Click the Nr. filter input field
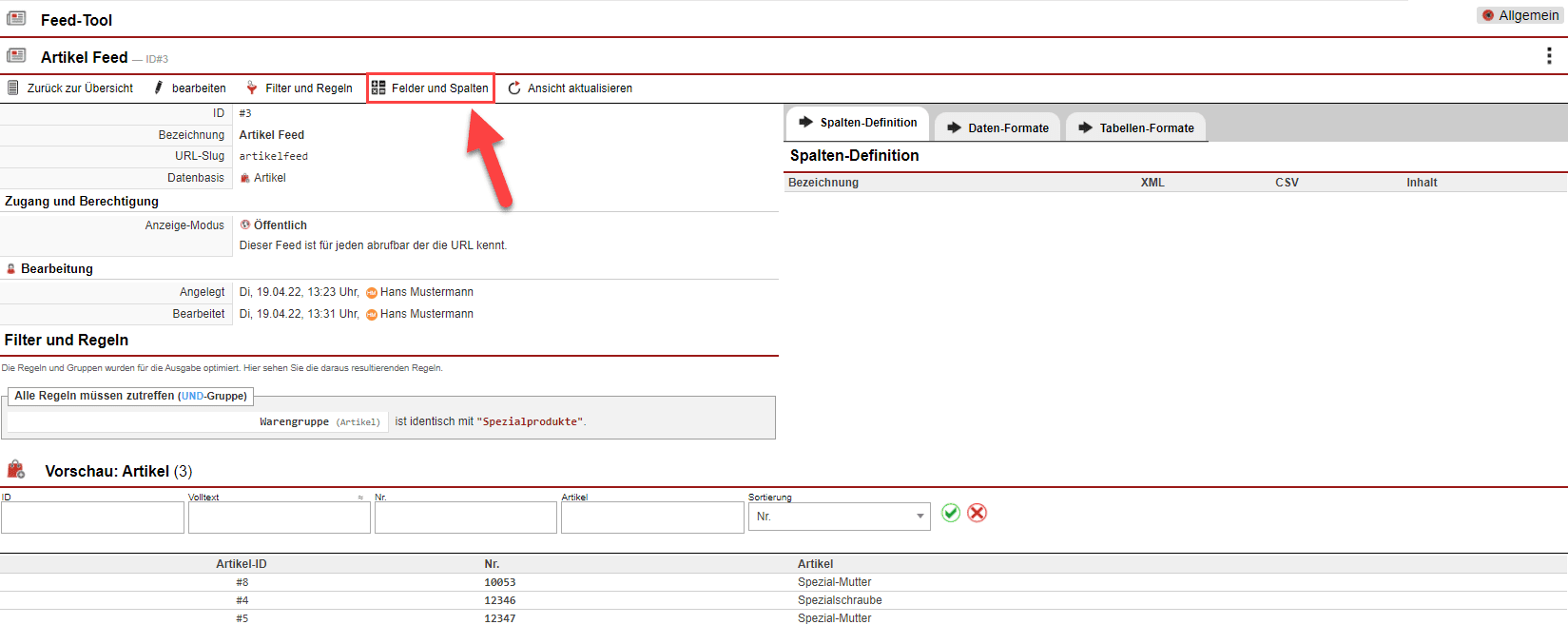 (465, 518)
